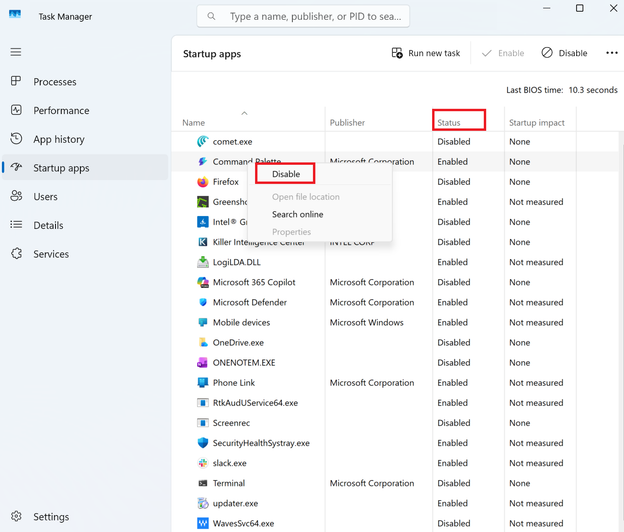Click the updater.exe icon
624x532 pixels.
pos(203,503)
